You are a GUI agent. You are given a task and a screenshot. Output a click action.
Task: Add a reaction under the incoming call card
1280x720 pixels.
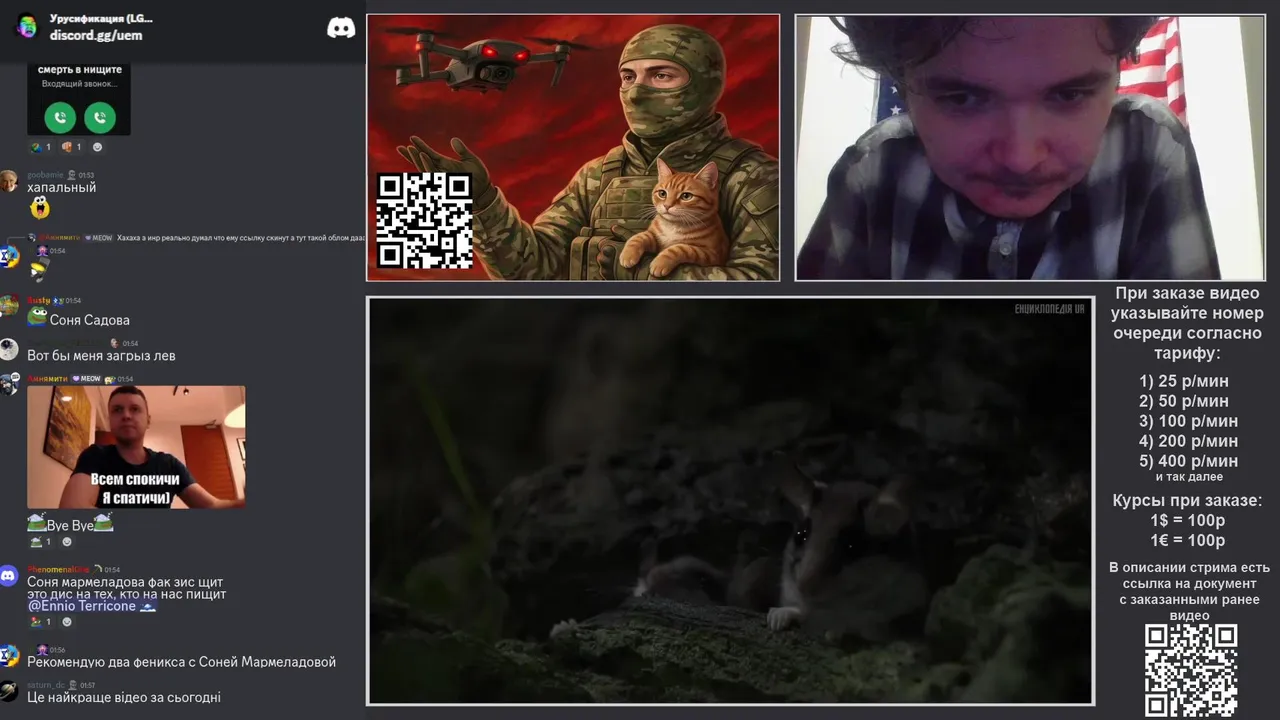pos(97,147)
